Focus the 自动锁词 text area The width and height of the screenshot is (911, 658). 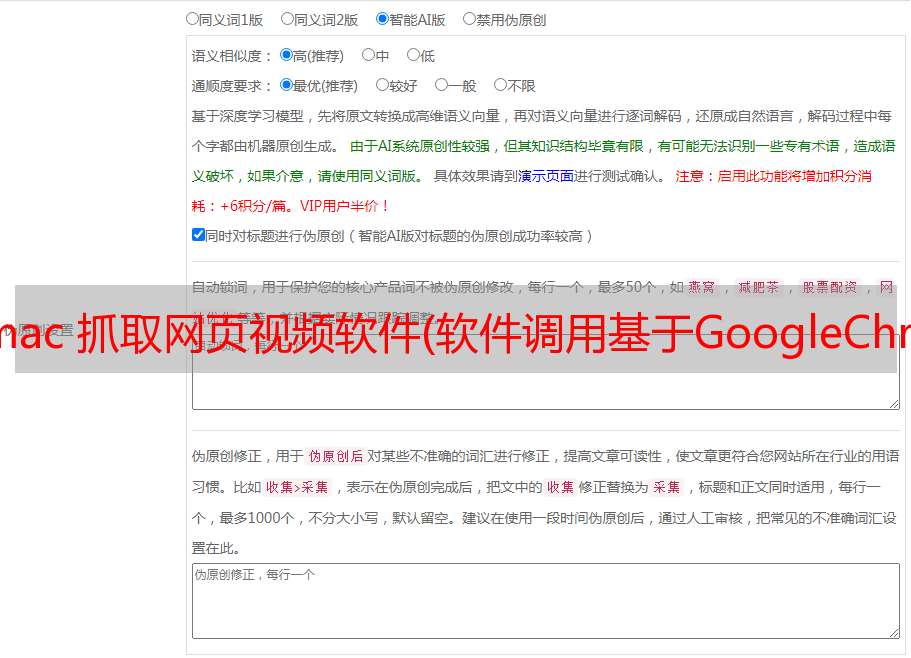pos(546,372)
